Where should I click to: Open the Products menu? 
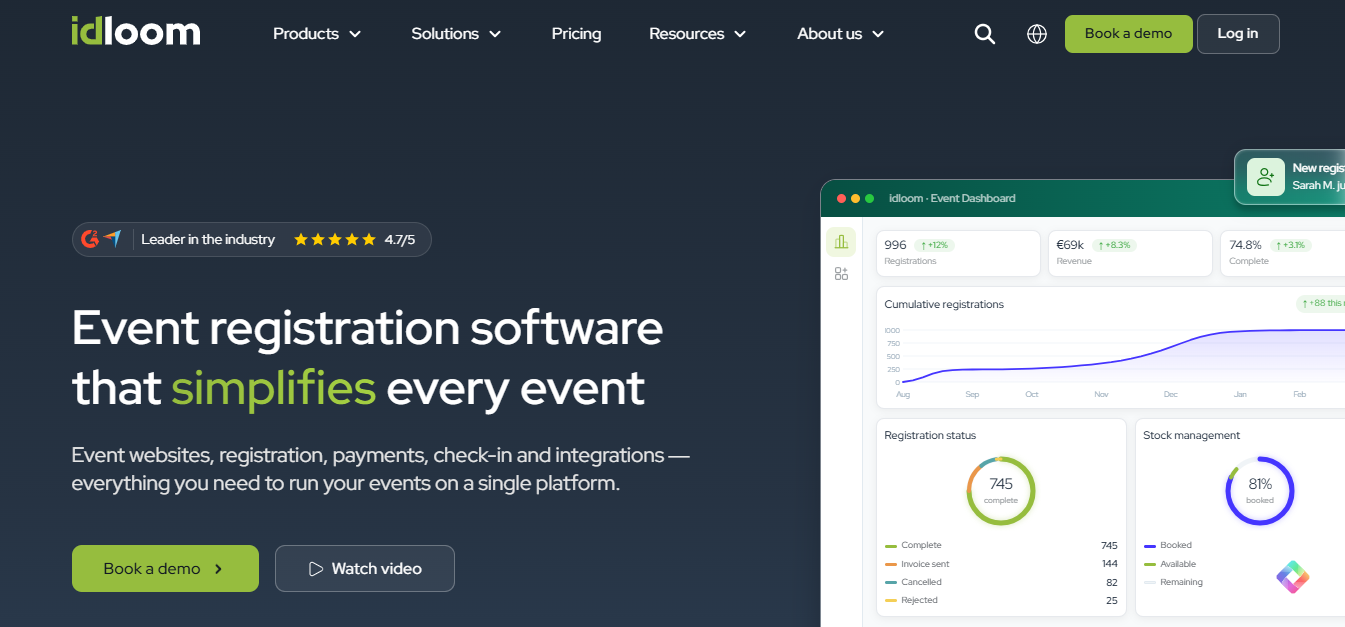pos(317,34)
